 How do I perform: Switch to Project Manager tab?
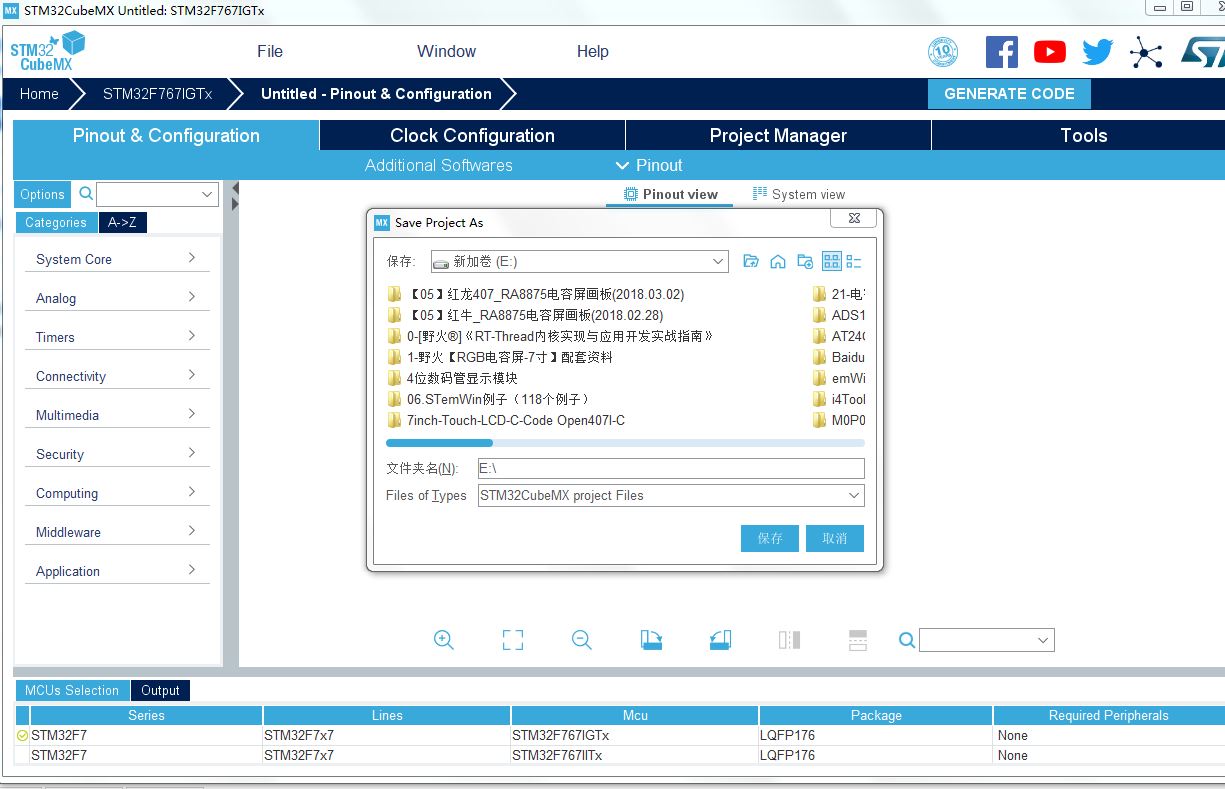click(778, 136)
